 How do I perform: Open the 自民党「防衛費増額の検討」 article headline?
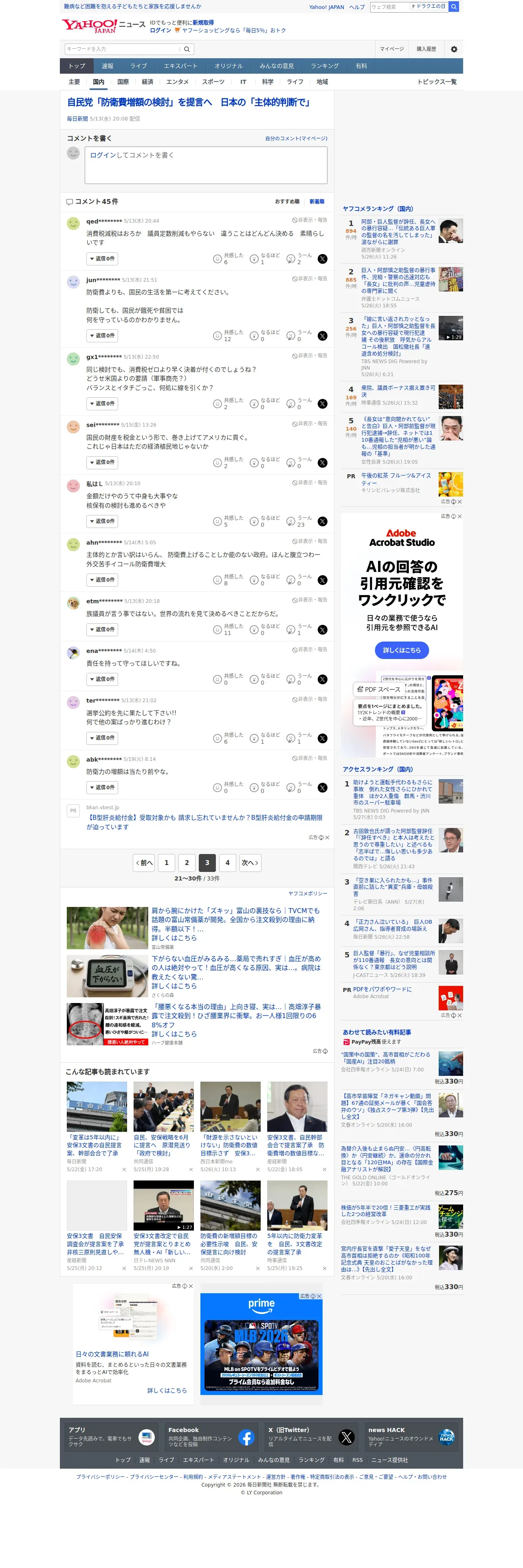[189, 102]
